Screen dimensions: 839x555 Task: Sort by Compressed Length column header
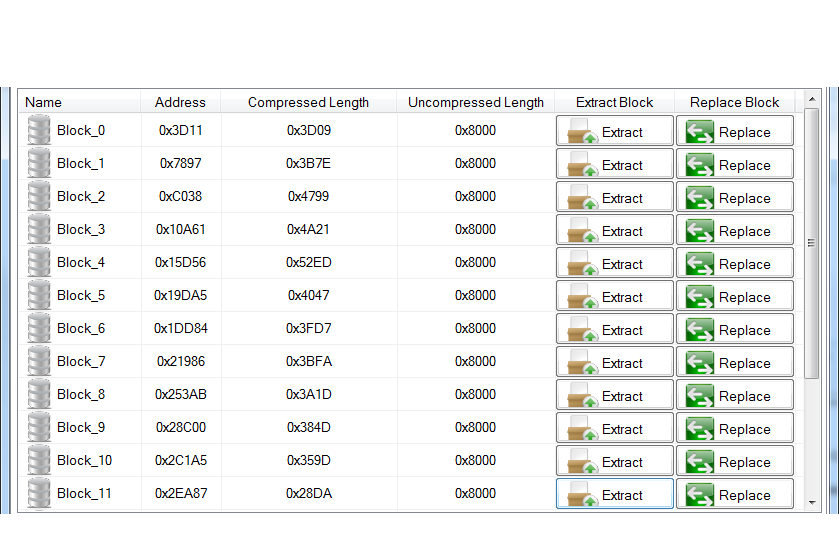[308, 102]
